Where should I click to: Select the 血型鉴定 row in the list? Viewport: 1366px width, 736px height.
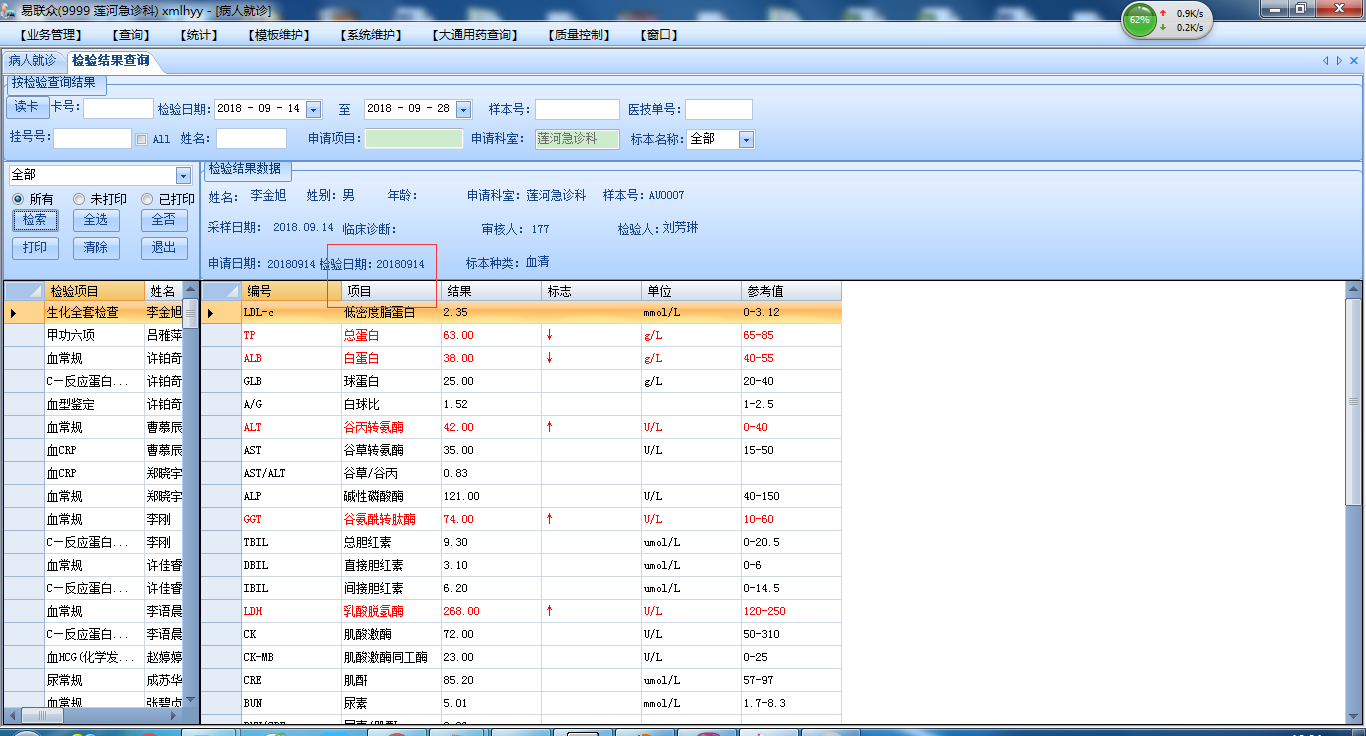94,405
